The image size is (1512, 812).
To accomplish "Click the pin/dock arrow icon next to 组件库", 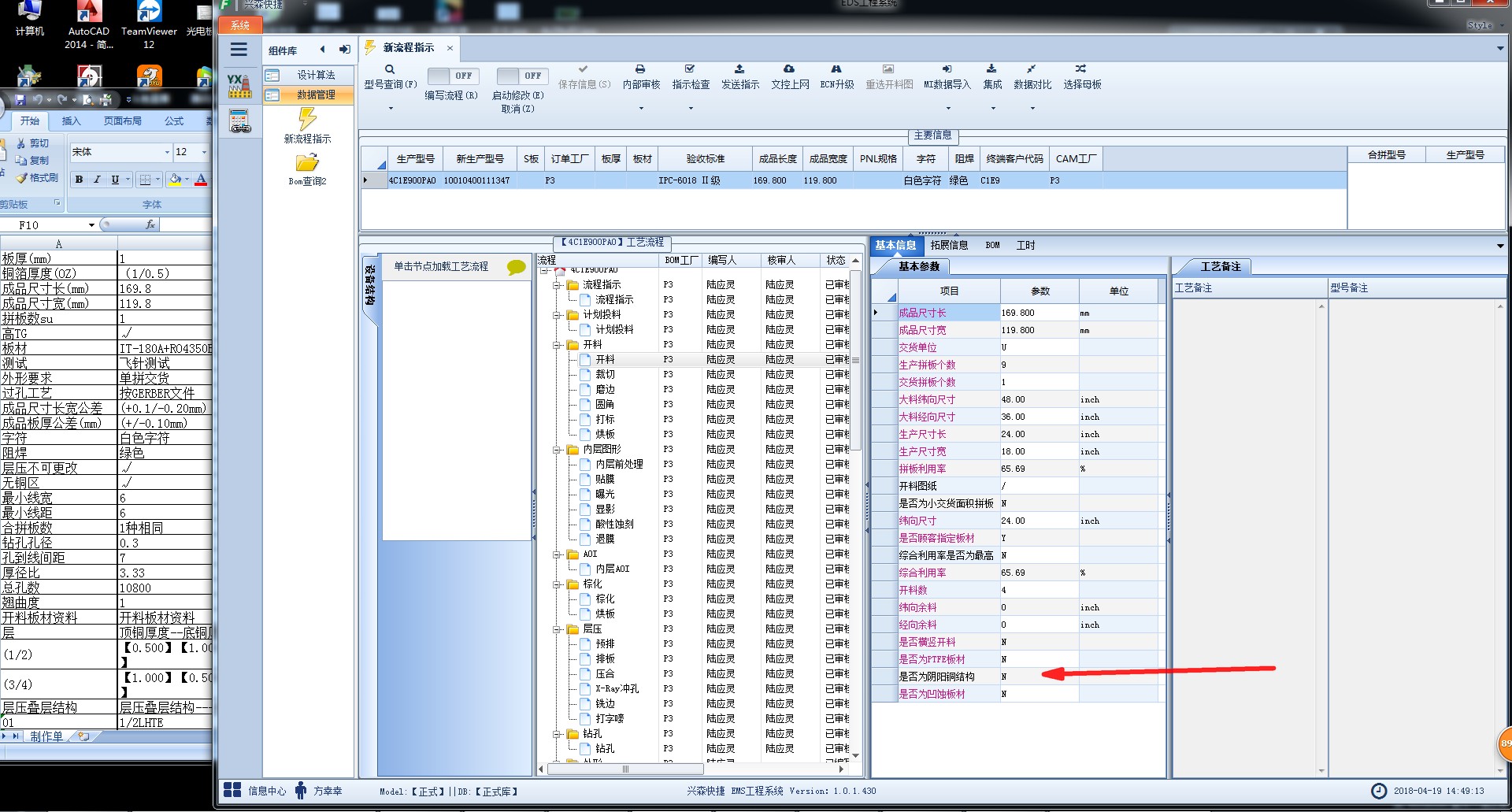I will coord(344,50).
